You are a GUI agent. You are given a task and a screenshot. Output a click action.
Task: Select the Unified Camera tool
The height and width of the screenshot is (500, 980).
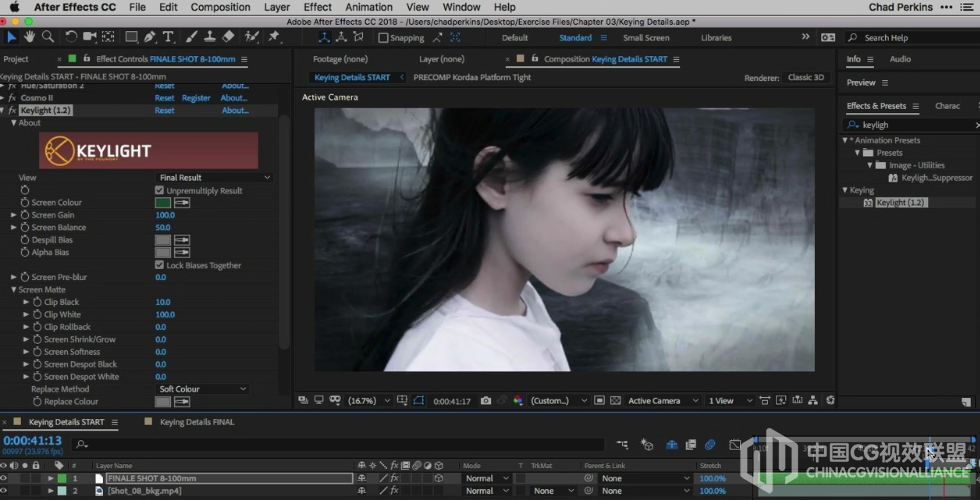[x=89, y=37]
